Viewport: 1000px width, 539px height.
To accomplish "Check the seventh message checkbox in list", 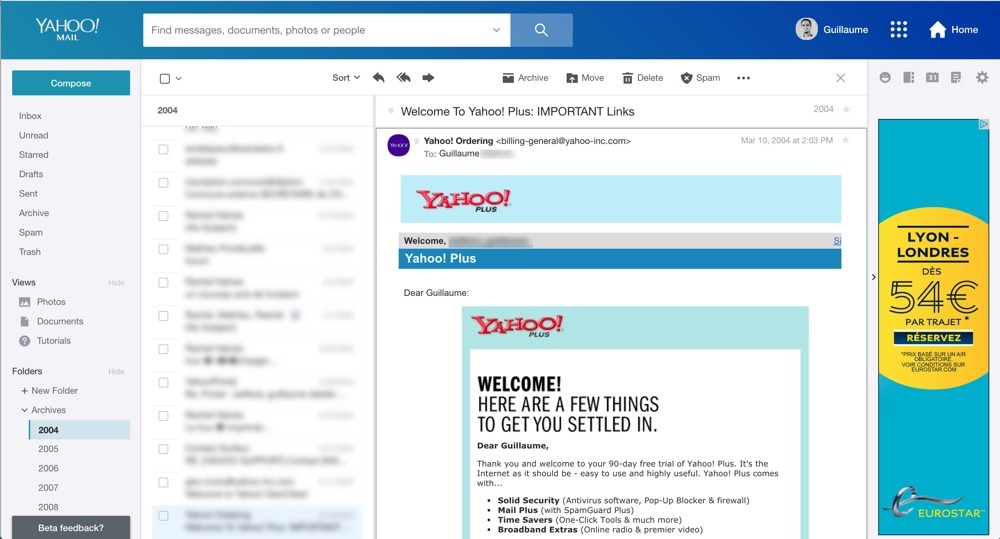I will 163,349.
